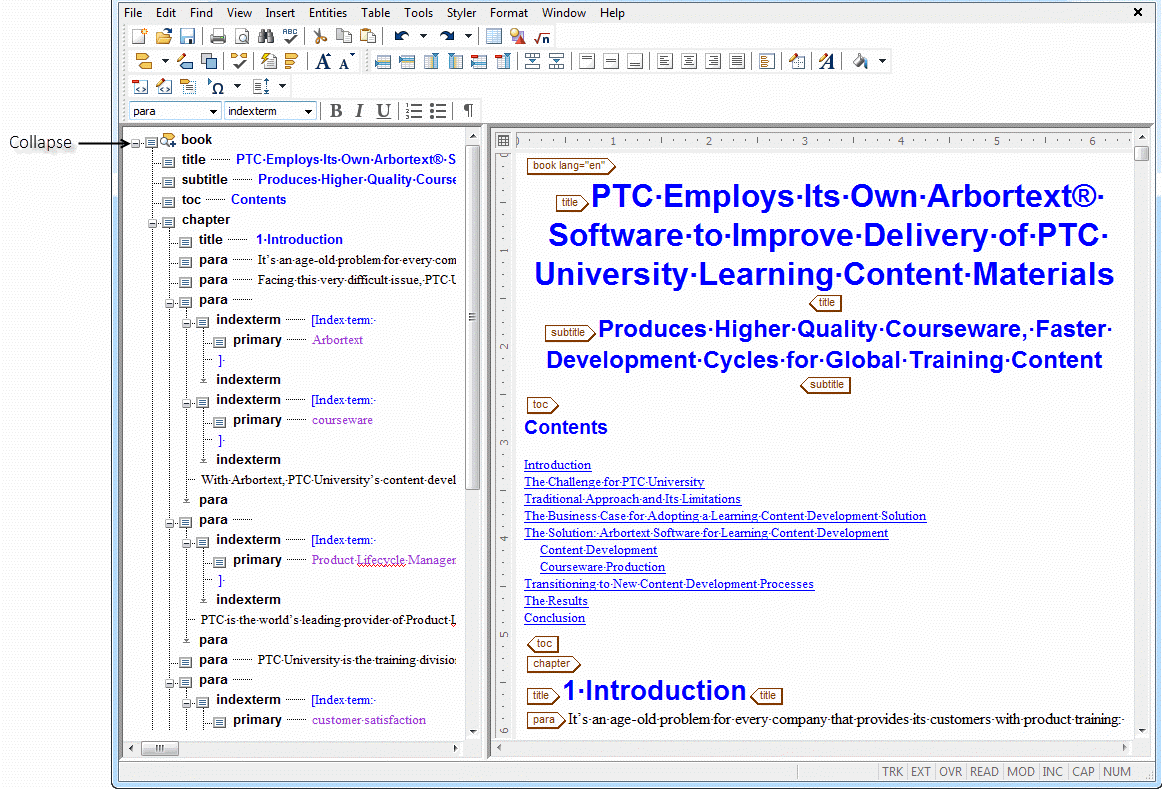The image size is (1162, 789).
Task: Click the New document icon
Action: [x=139, y=36]
